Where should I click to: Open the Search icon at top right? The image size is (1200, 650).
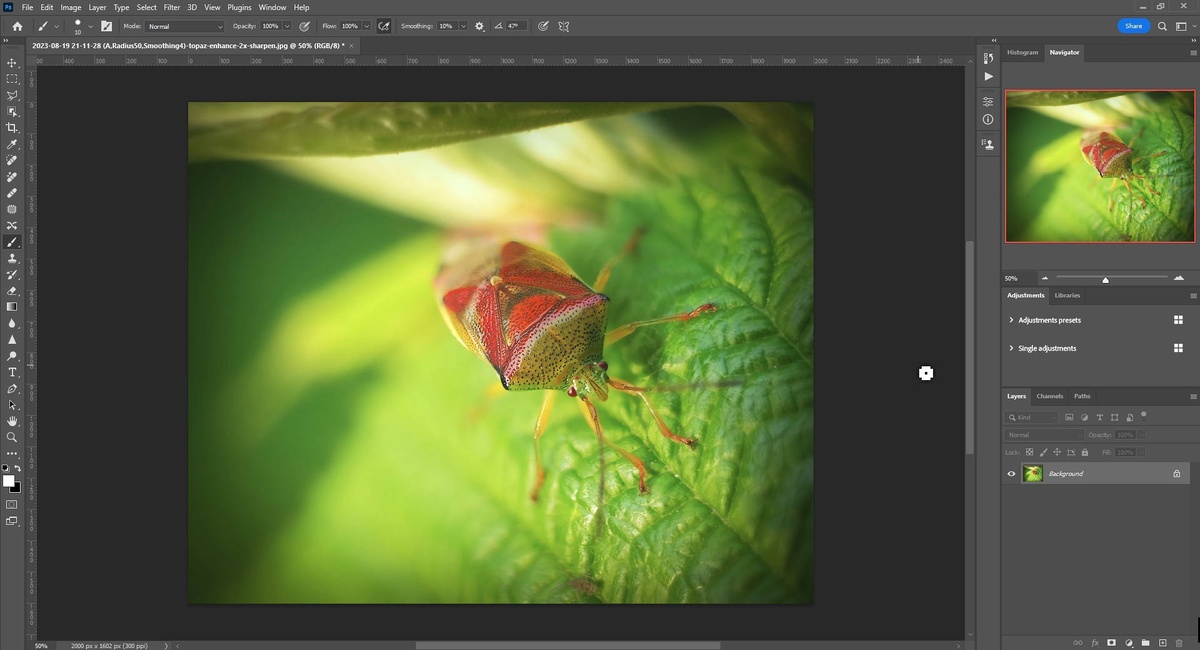coord(1162,26)
